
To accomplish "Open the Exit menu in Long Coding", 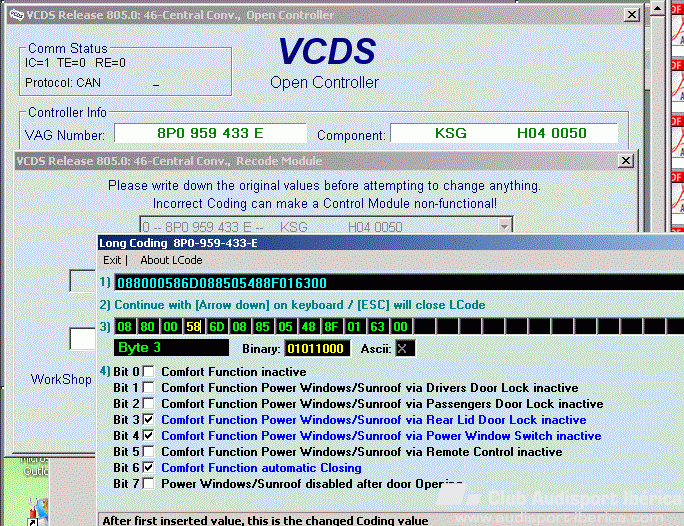I will click(x=112, y=260).
